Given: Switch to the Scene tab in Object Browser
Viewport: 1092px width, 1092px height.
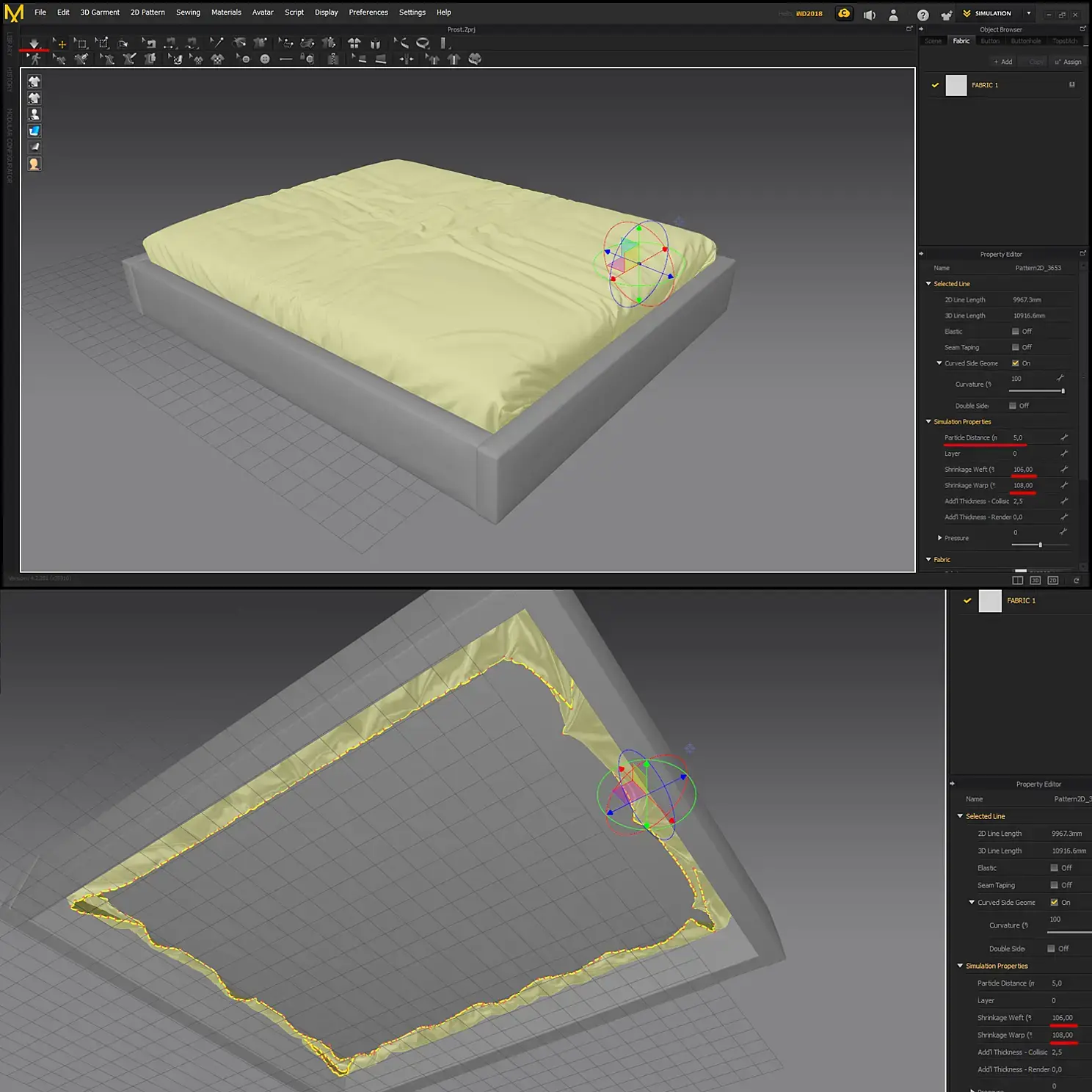Looking at the screenshot, I should coord(933,41).
